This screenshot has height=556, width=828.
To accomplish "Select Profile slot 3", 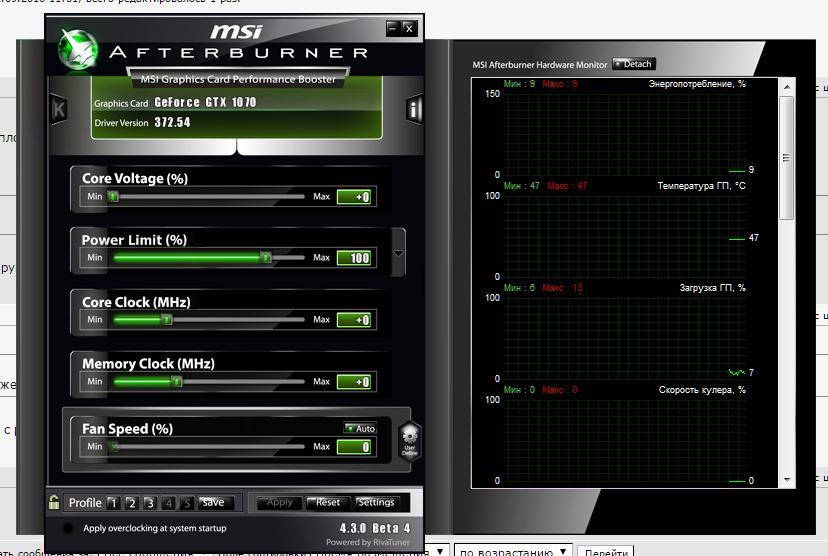I will click(x=150, y=503).
